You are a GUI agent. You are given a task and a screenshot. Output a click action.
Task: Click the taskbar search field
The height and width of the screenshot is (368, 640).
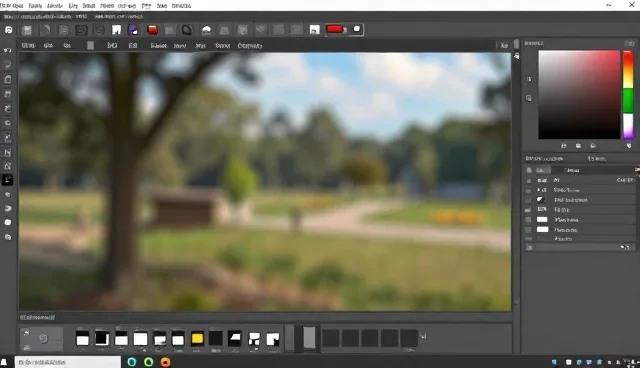click(68, 362)
